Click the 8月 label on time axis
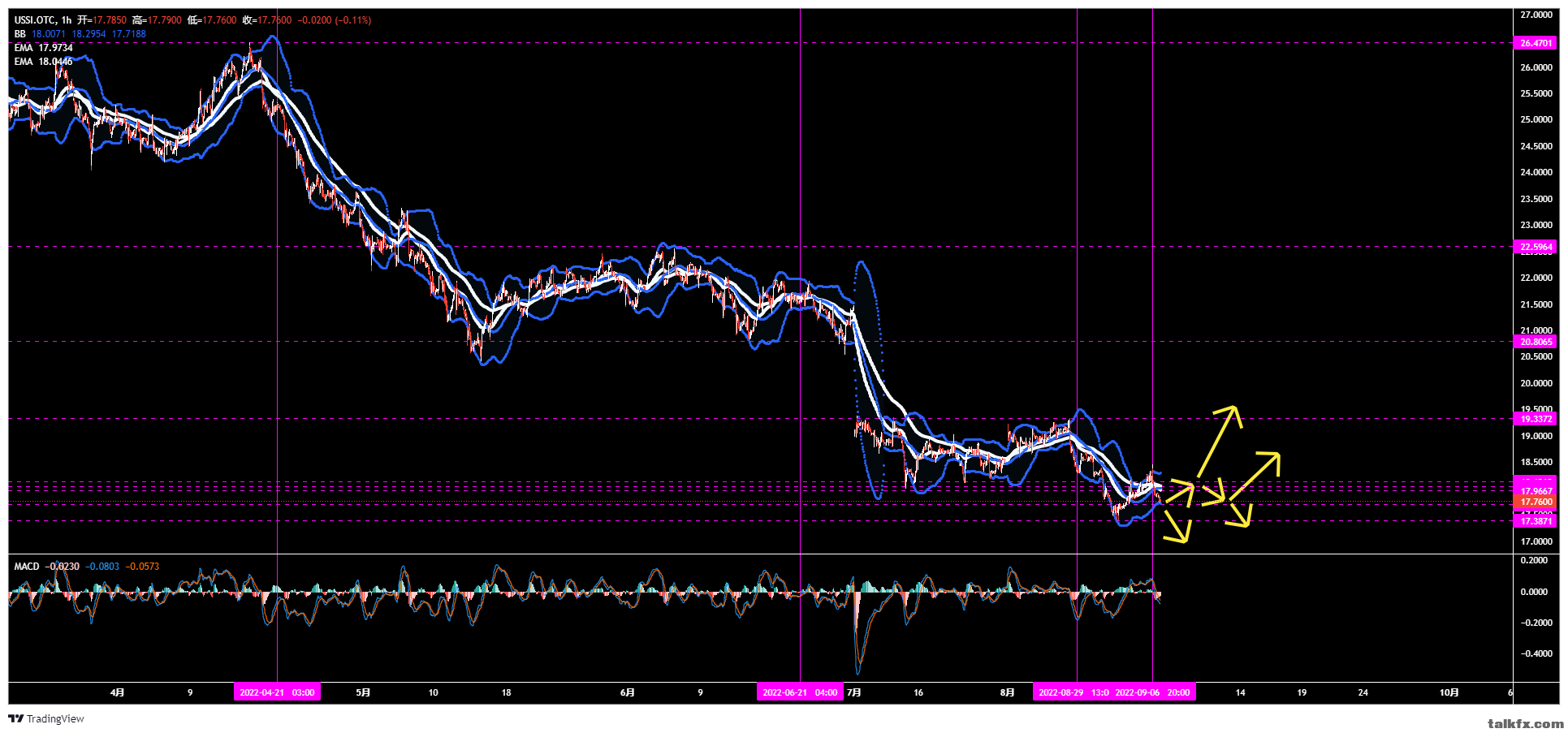Image resolution: width=1568 pixels, height=733 pixels. 1007,692
